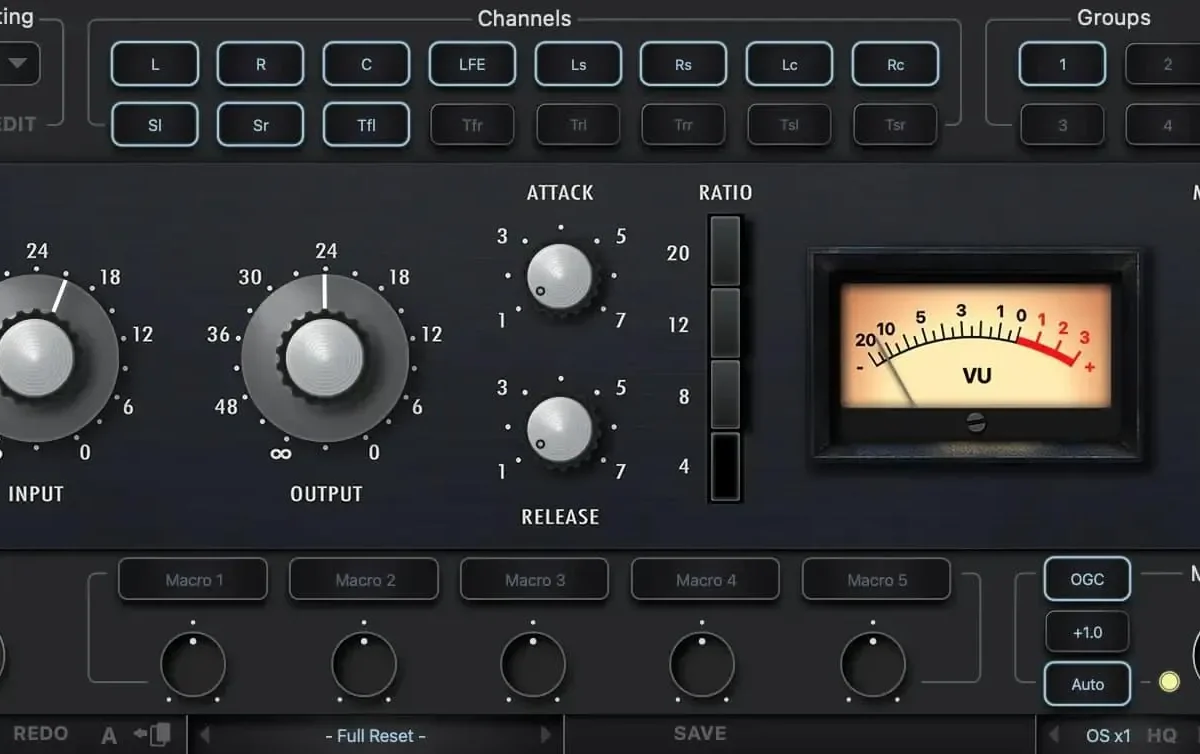Click the Macro 2 knob
The width and height of the screenshot is (1200, 754).
click(364, 665)
